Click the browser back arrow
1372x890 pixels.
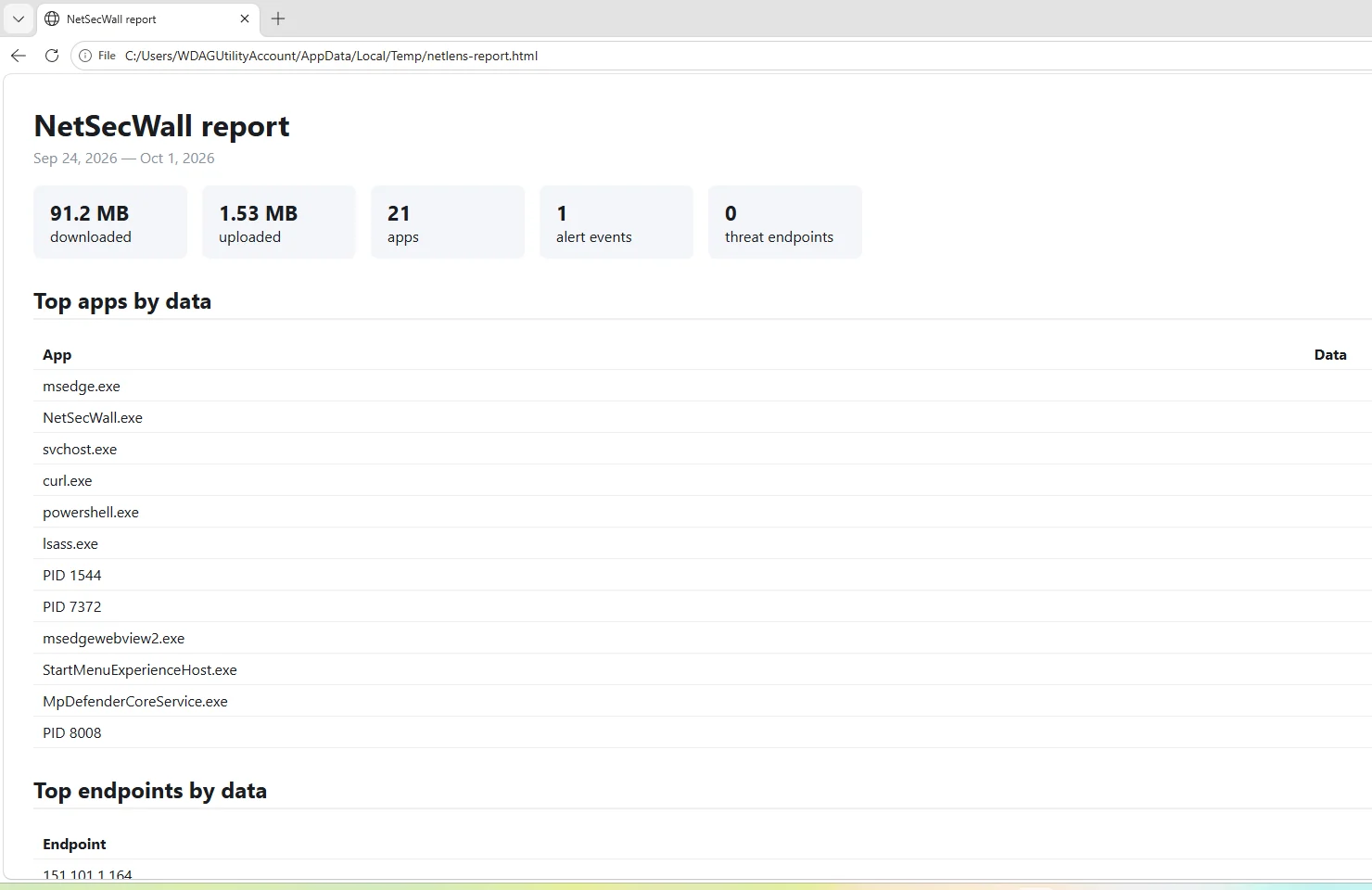(x=19, y=56)
